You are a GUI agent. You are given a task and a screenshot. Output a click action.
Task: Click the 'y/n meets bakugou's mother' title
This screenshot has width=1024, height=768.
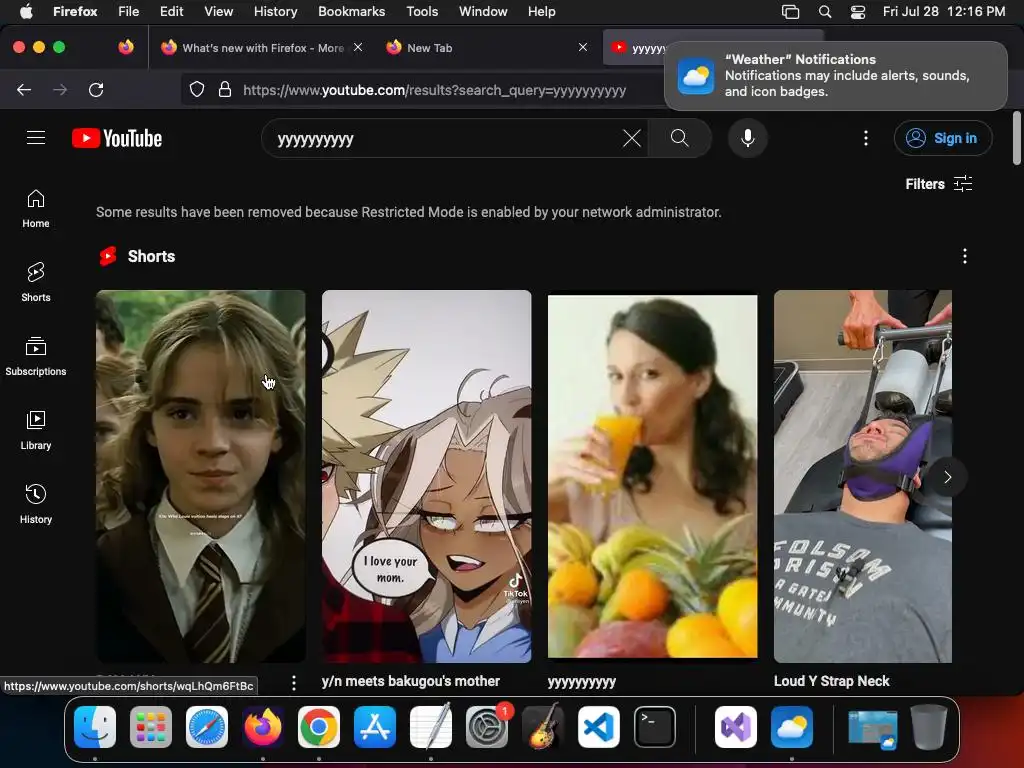tap(411, 681)
